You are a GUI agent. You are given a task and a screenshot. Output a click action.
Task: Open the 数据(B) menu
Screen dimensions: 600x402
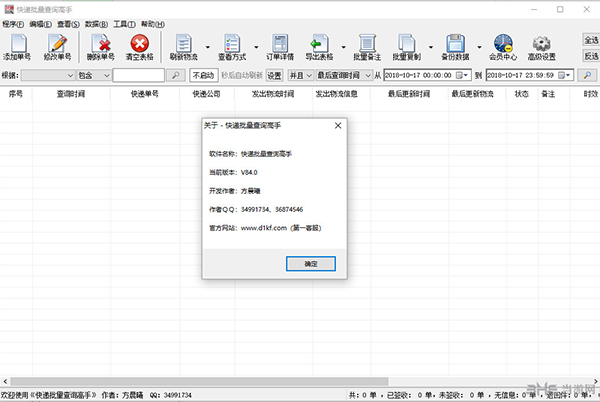tap(96, 24)
